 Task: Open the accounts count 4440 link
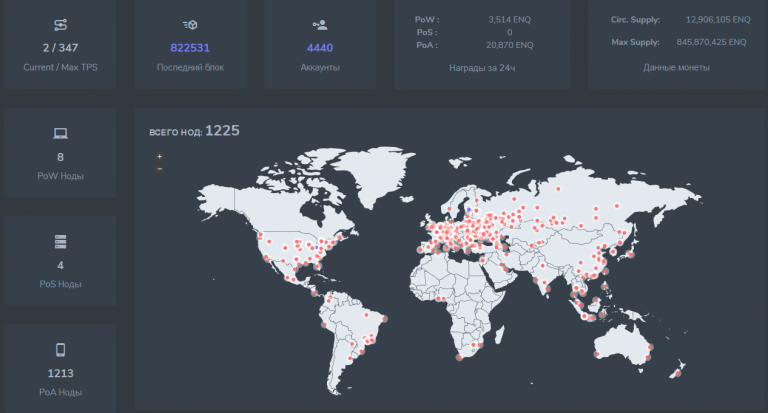320,47
